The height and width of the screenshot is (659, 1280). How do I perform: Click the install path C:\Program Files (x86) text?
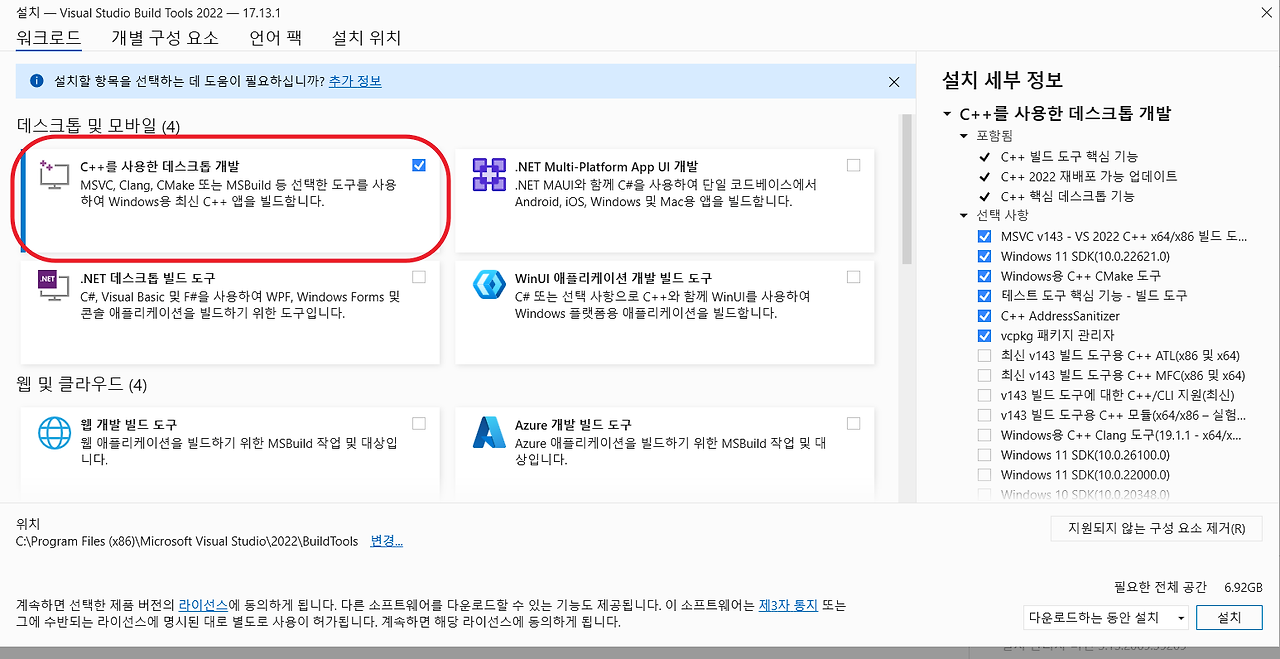pyautogui.click(x=187, y=541)
